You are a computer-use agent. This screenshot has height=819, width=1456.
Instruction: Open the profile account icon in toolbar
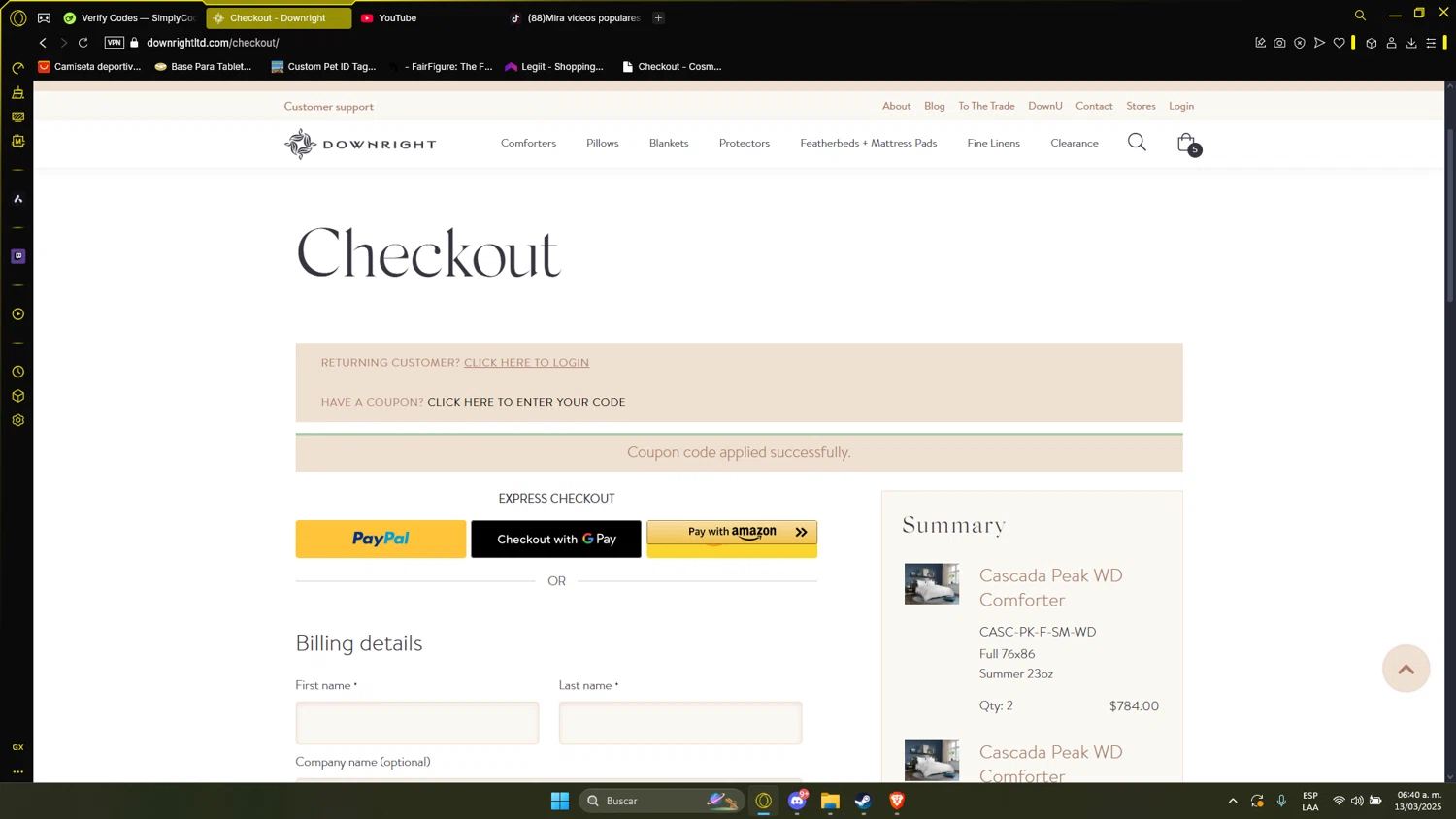1391,43
